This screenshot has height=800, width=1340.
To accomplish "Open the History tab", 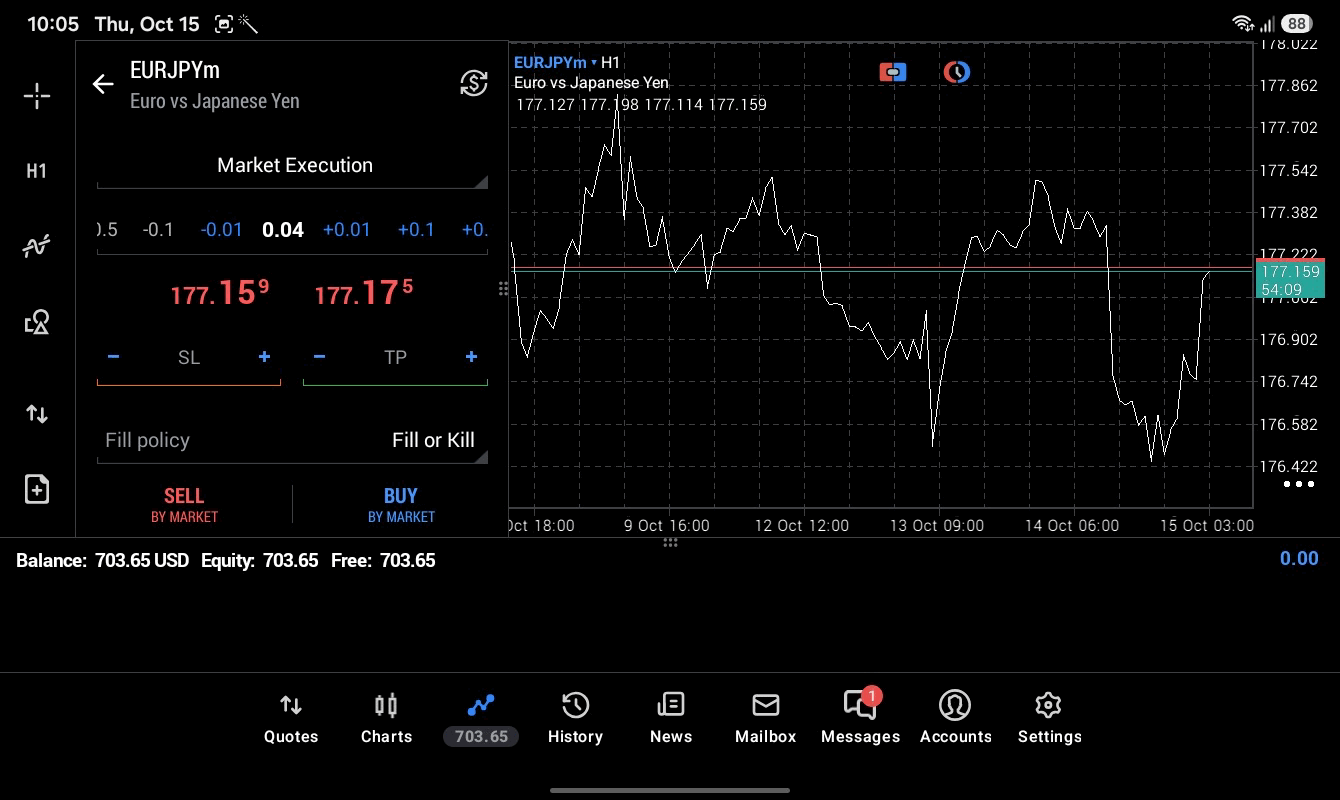I will click(x=575, y=719).
